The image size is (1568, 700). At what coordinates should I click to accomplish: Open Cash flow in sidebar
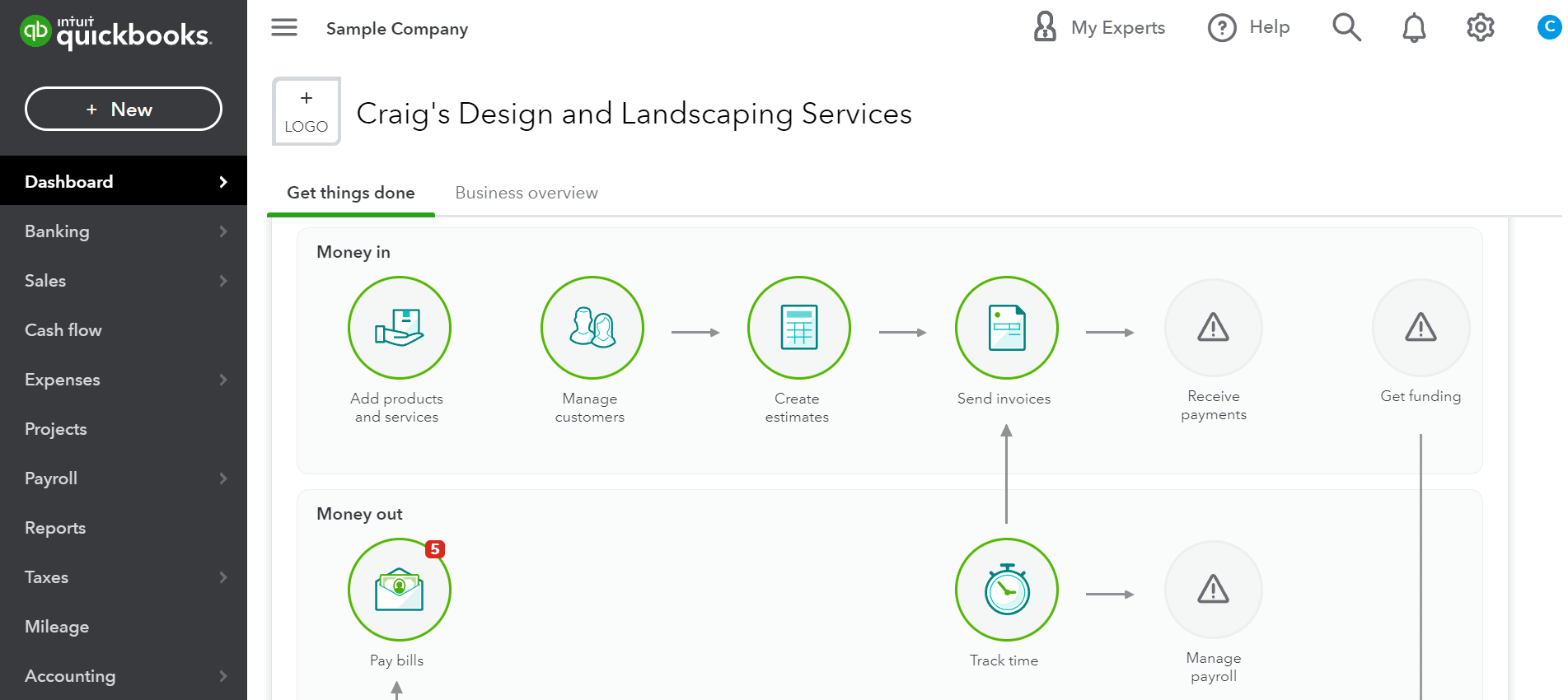(124, 330)
